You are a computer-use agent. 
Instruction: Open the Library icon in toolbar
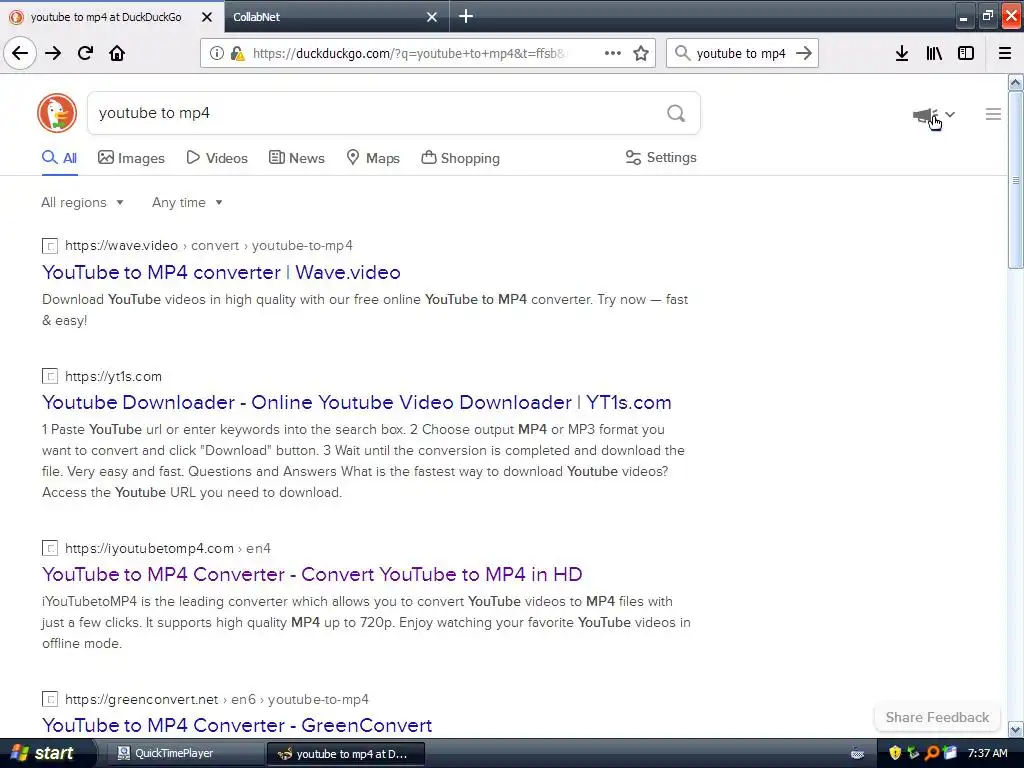(x=934, y=53)
